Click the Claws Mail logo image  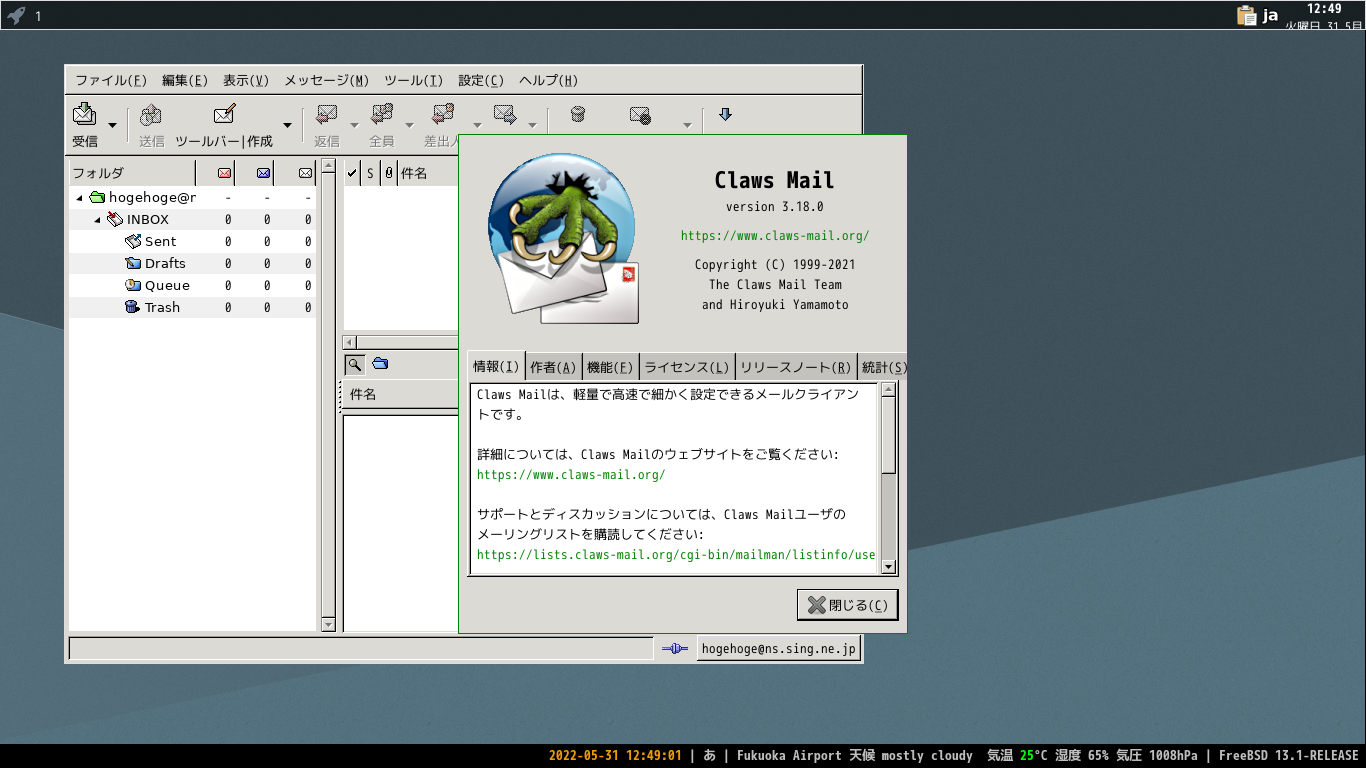click(563, 238)
